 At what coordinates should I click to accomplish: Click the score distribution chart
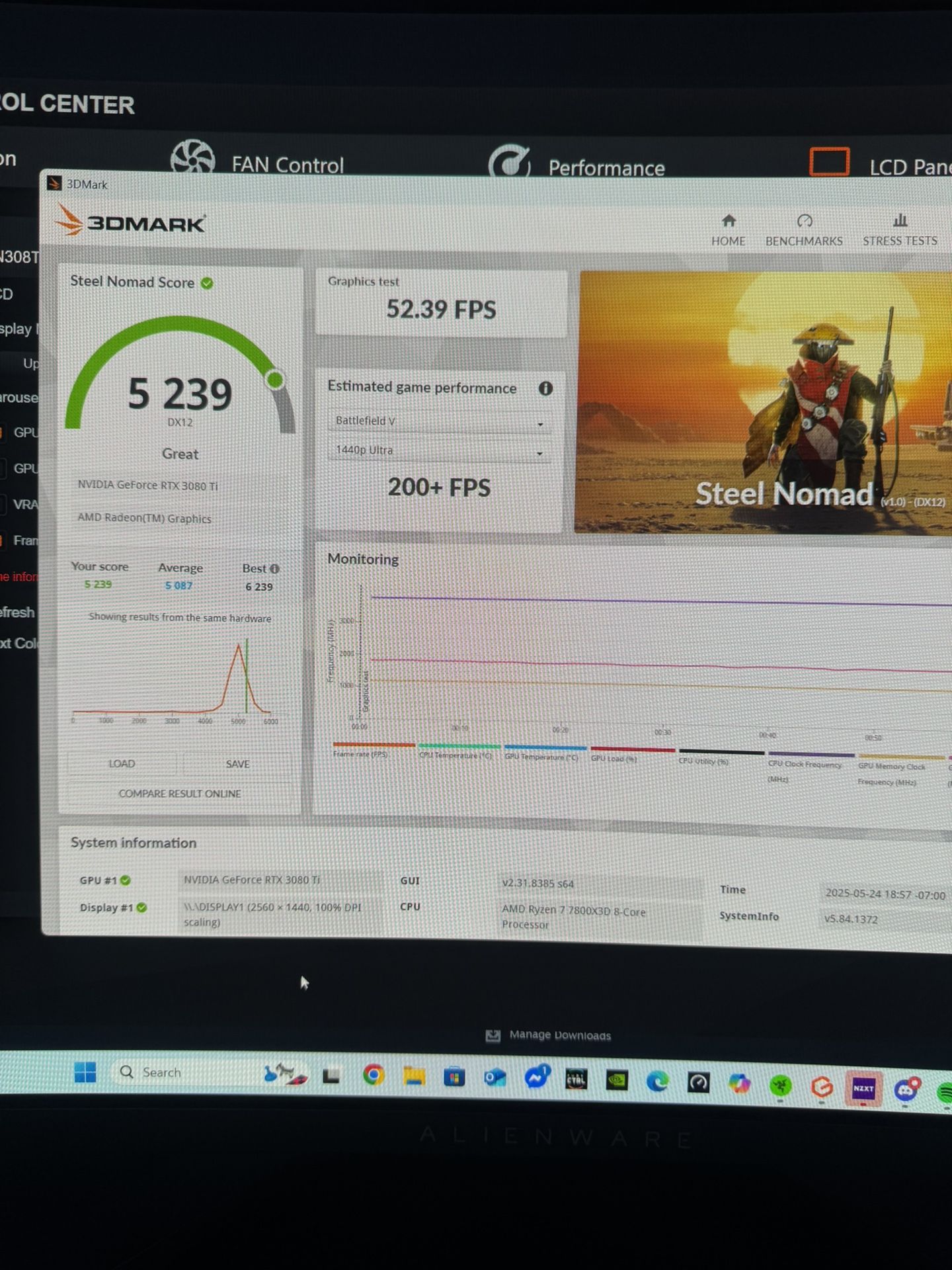point(175,681)
